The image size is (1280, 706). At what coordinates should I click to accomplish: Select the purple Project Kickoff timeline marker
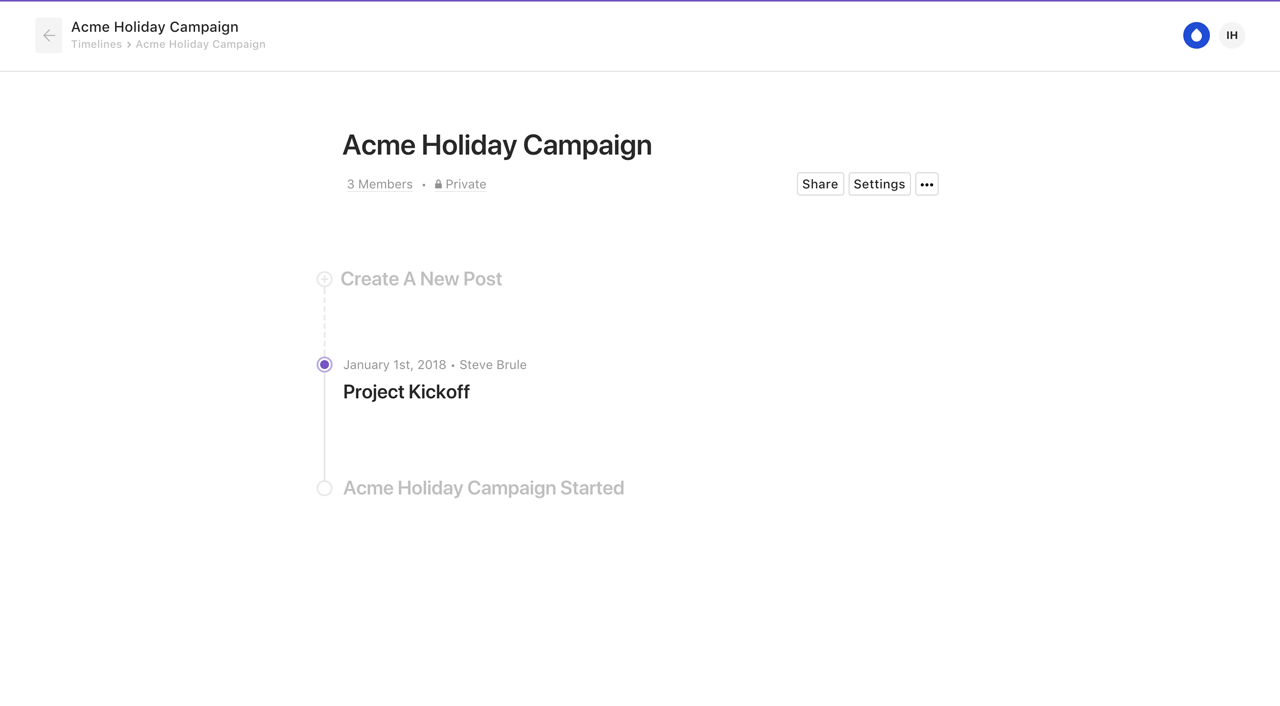pos(324,365)
